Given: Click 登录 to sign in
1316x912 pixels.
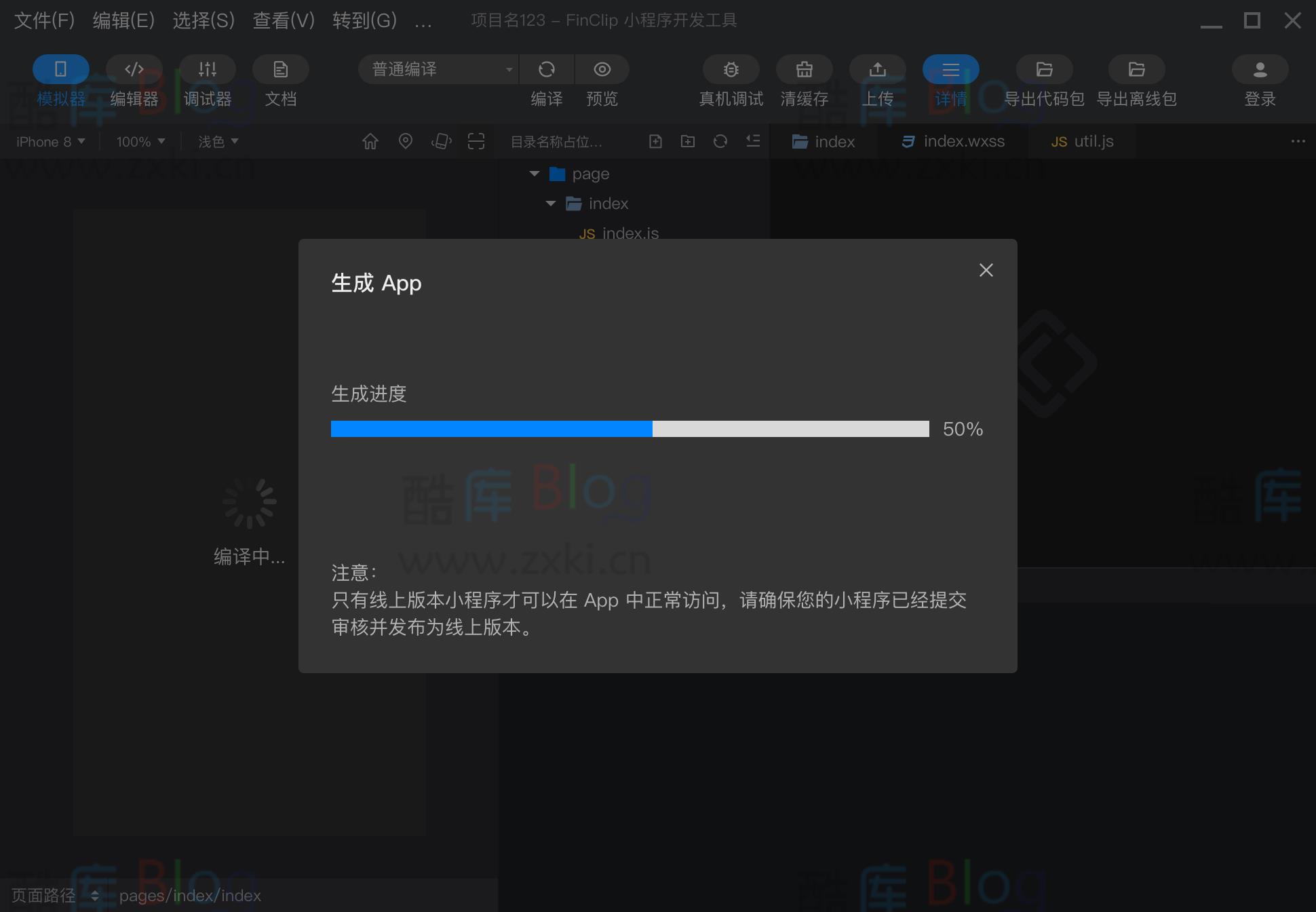Looking at the screenshot, I should (x=1260, y=81).
